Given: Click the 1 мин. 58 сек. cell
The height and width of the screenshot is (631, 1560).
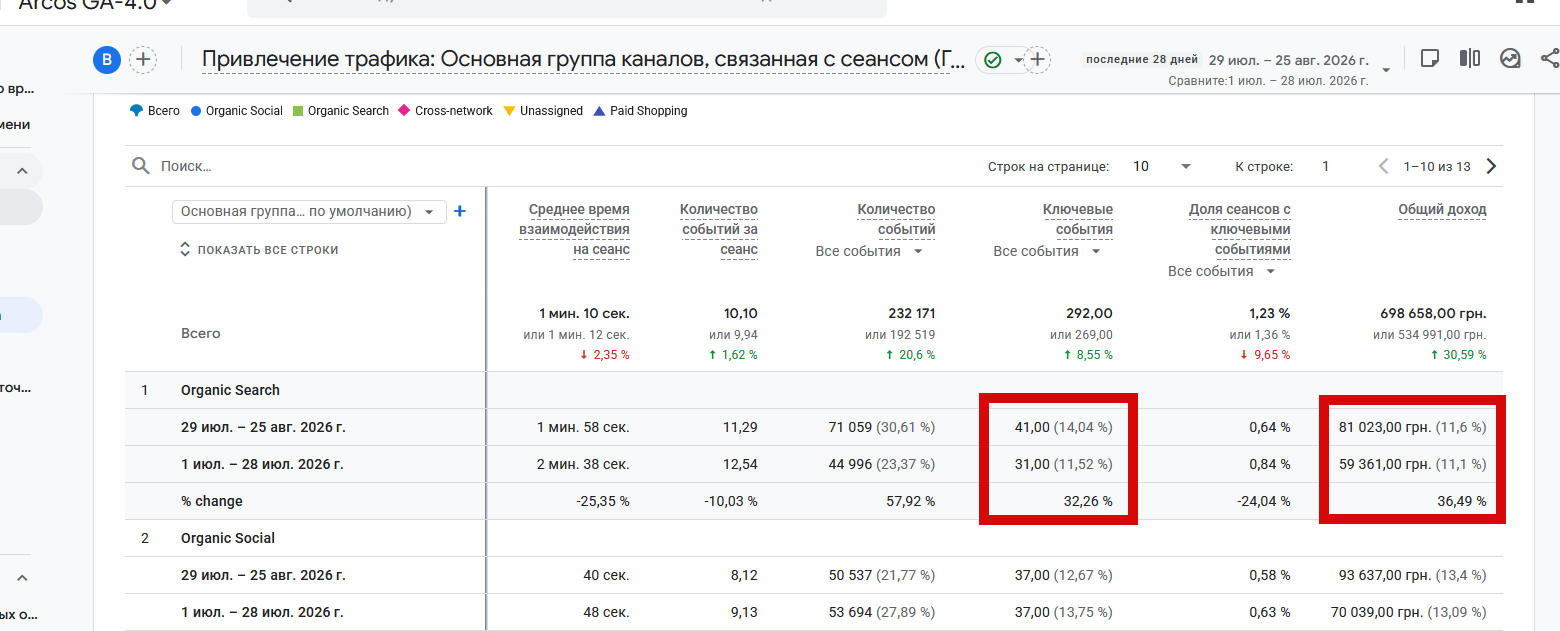Looking at the screenshot, I should tap(583, 427).
